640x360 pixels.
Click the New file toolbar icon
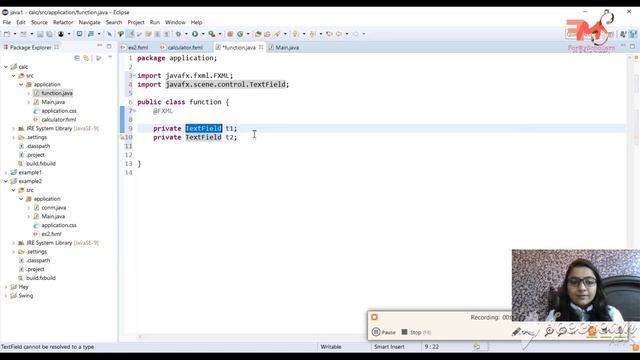[x=7, y=34]
